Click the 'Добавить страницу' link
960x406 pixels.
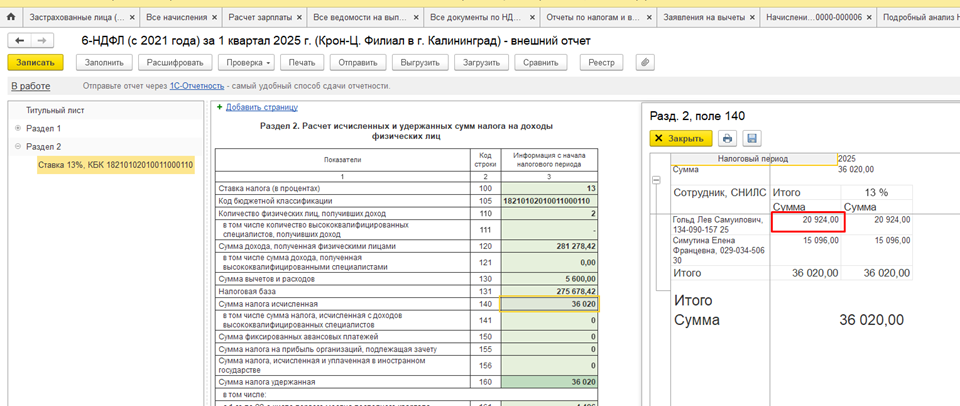[x=260, y=107]
